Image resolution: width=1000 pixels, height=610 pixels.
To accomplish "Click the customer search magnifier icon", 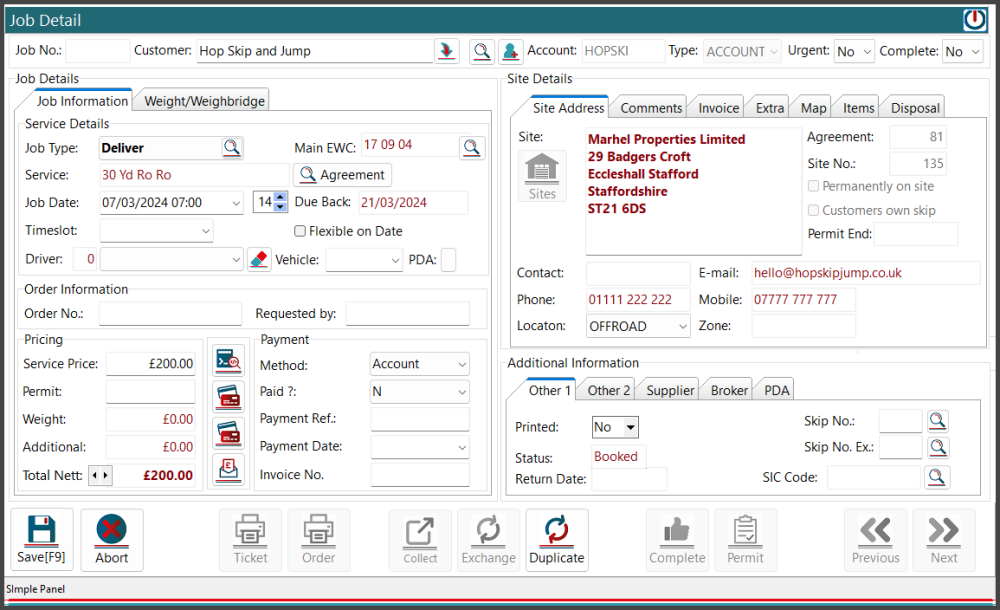I will coord(482,51).
